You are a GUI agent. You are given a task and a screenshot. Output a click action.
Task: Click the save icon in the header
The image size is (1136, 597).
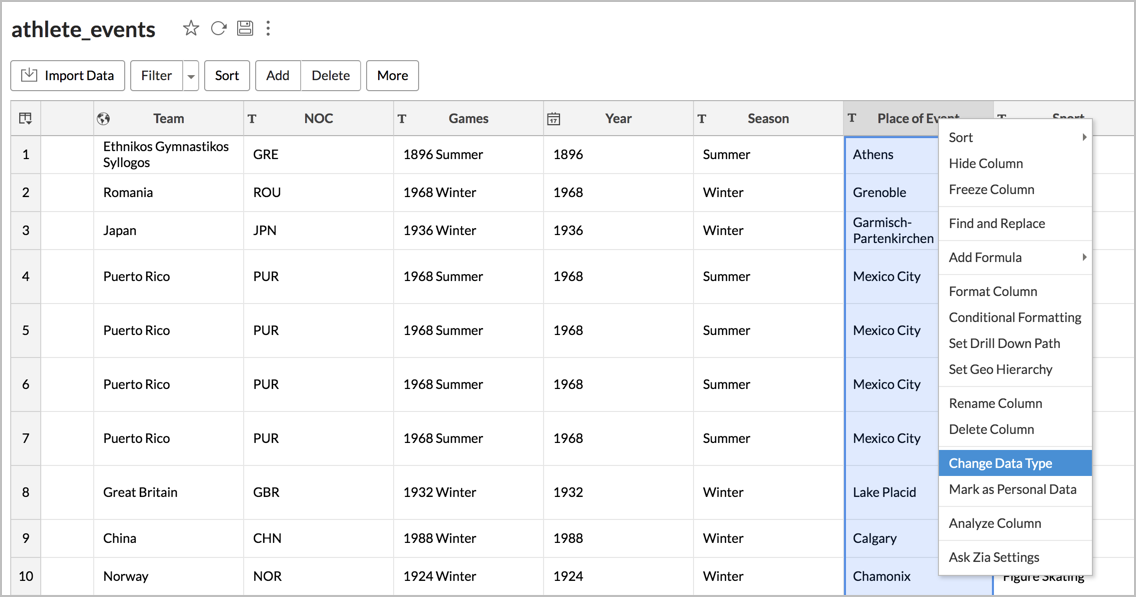(245, 28)
